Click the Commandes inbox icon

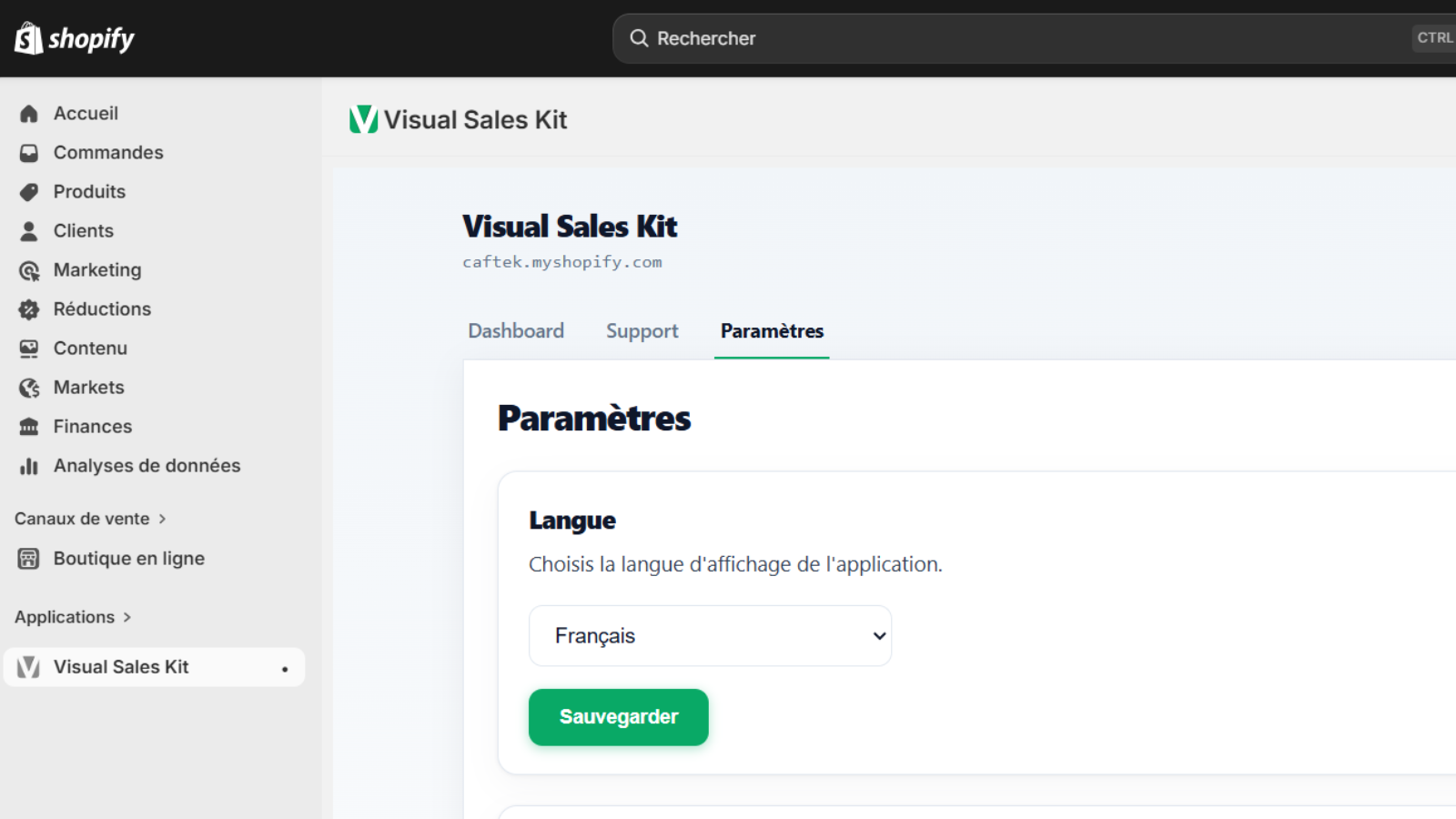tap(29, 153)
